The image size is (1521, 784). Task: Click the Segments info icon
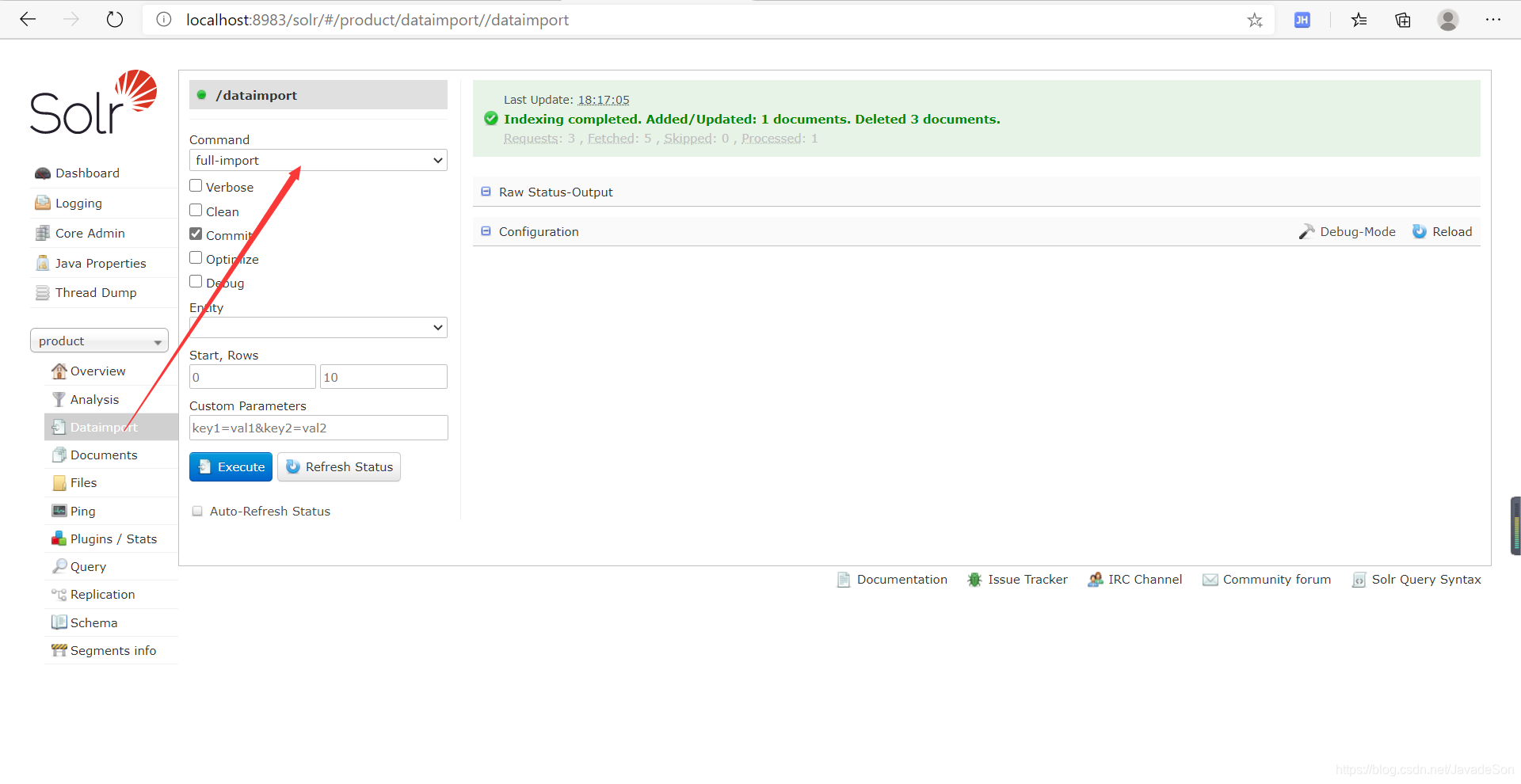(59, 650)
